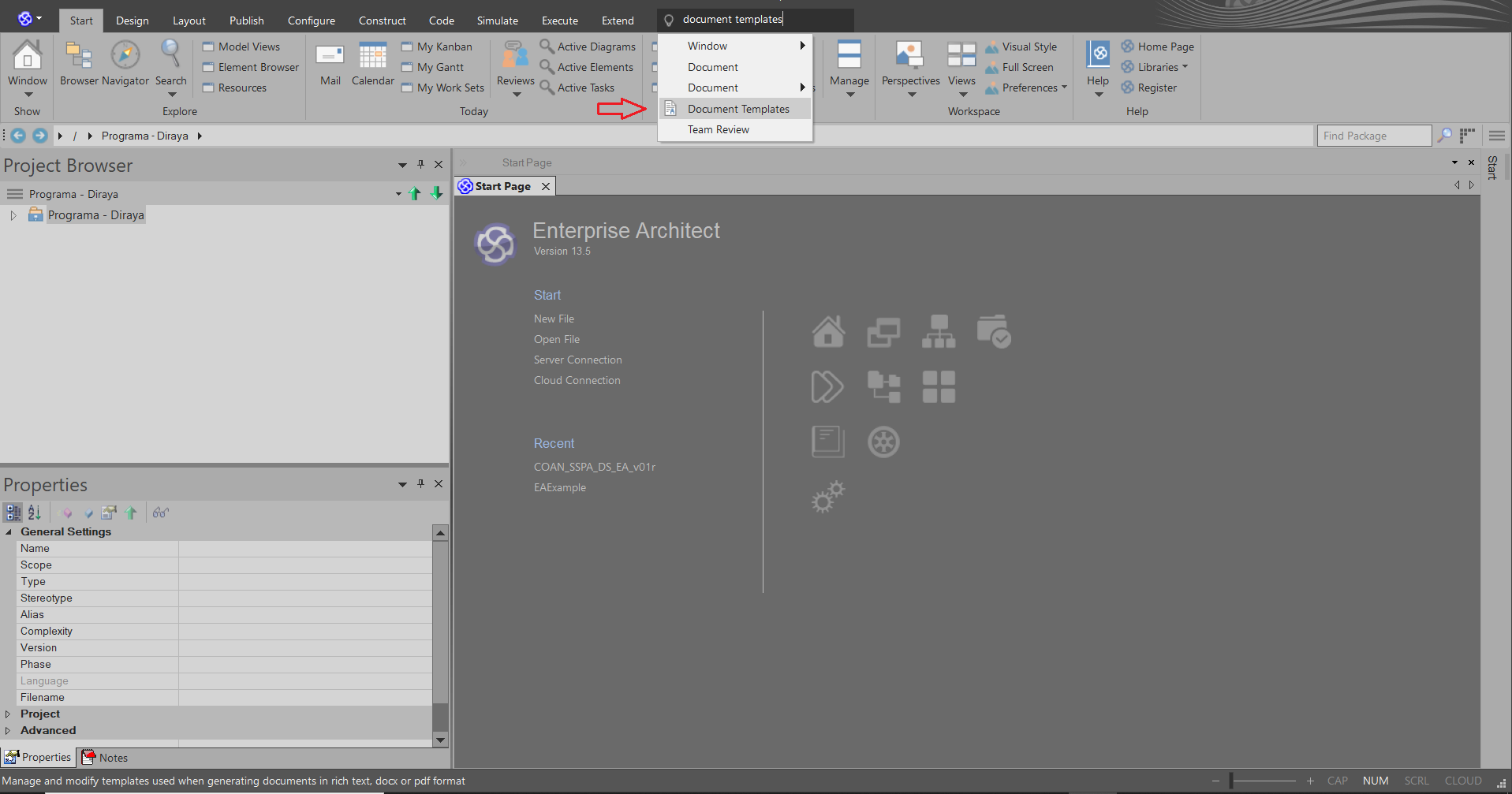
Task: Click the magnifier next to Find Package
Action: click(x=1444, y=136)
